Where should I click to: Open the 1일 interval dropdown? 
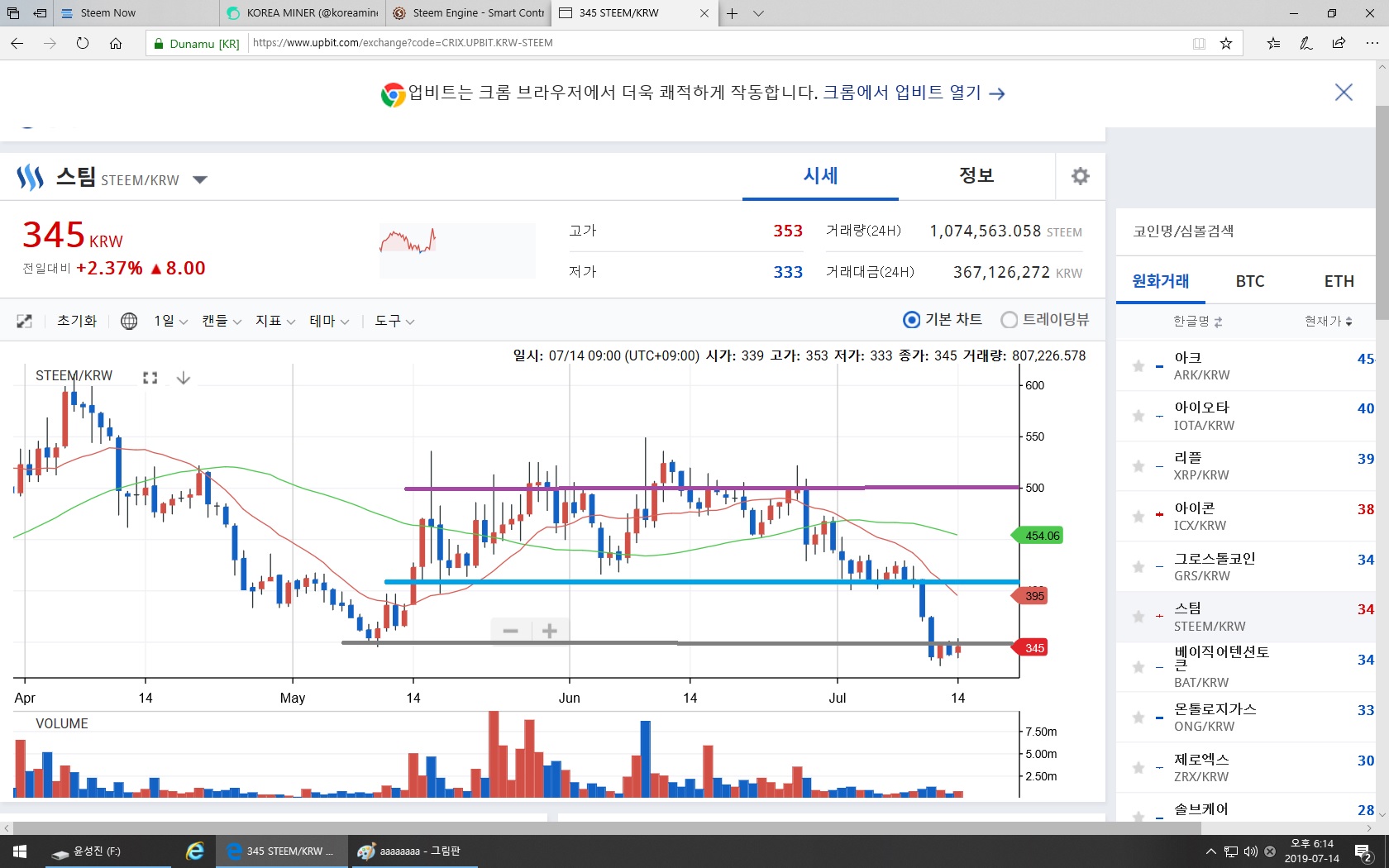click(170, 321)
